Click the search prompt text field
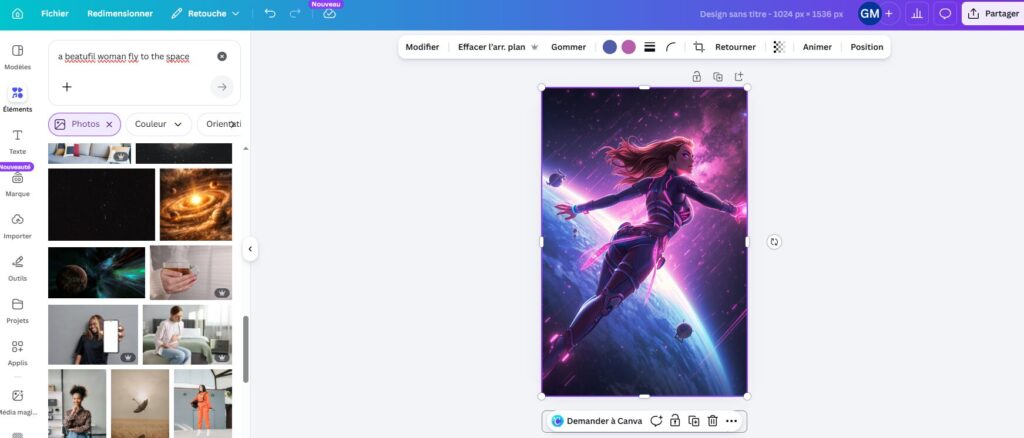 pyautogui.click(x=124, y=57)
